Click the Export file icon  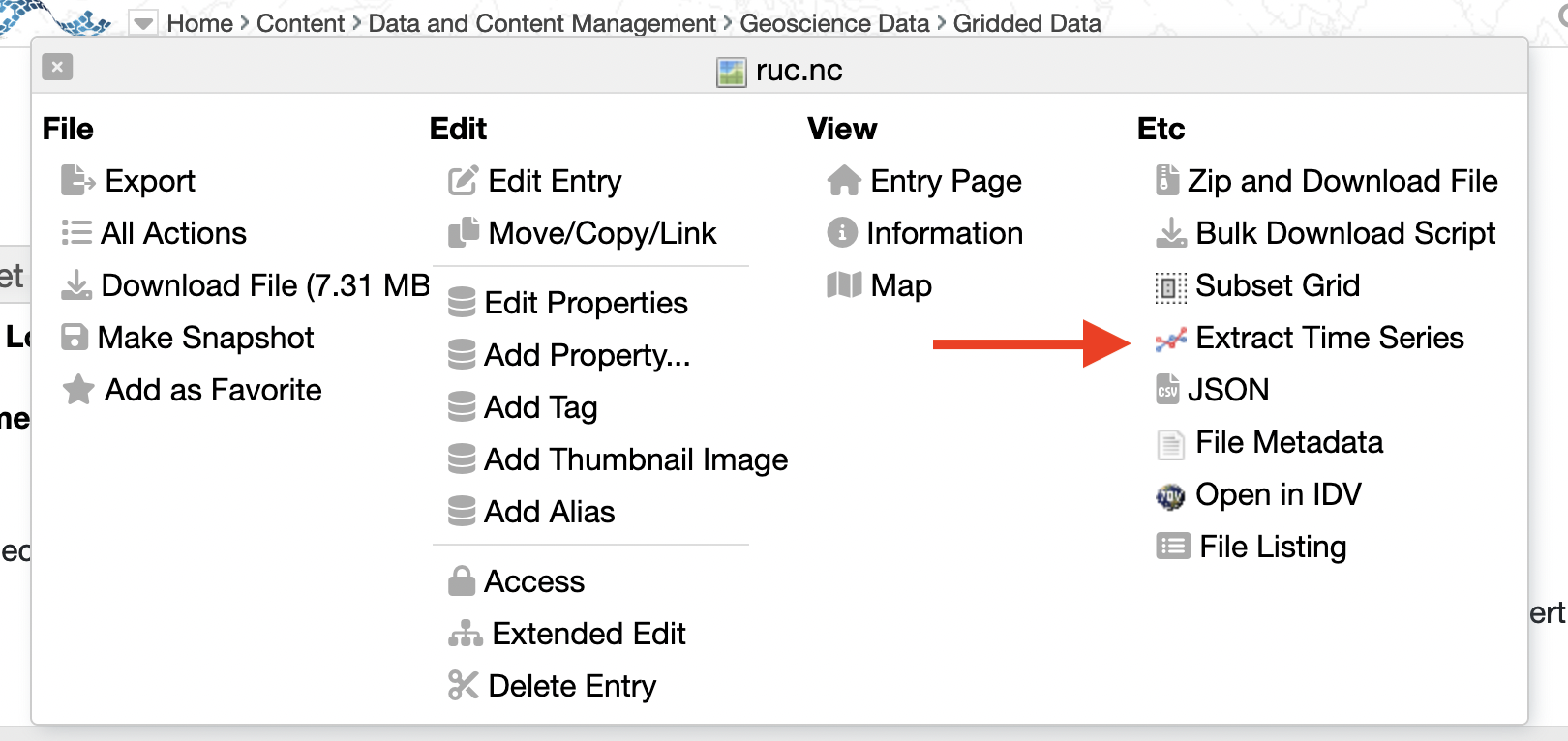pyautogui.click(x=76, y=181)
